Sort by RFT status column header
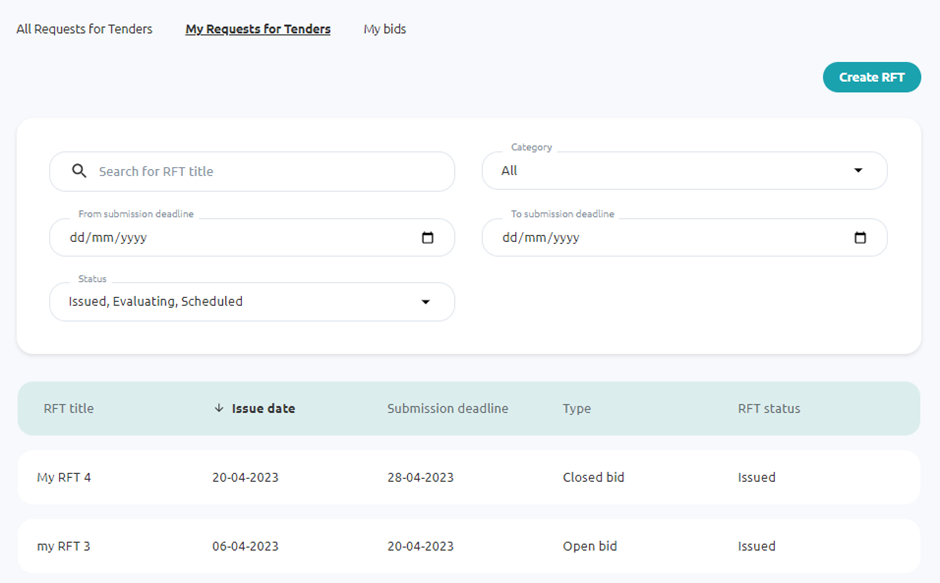Image resolution: width=940 pixels, height=583 pixels. [769, 408]
